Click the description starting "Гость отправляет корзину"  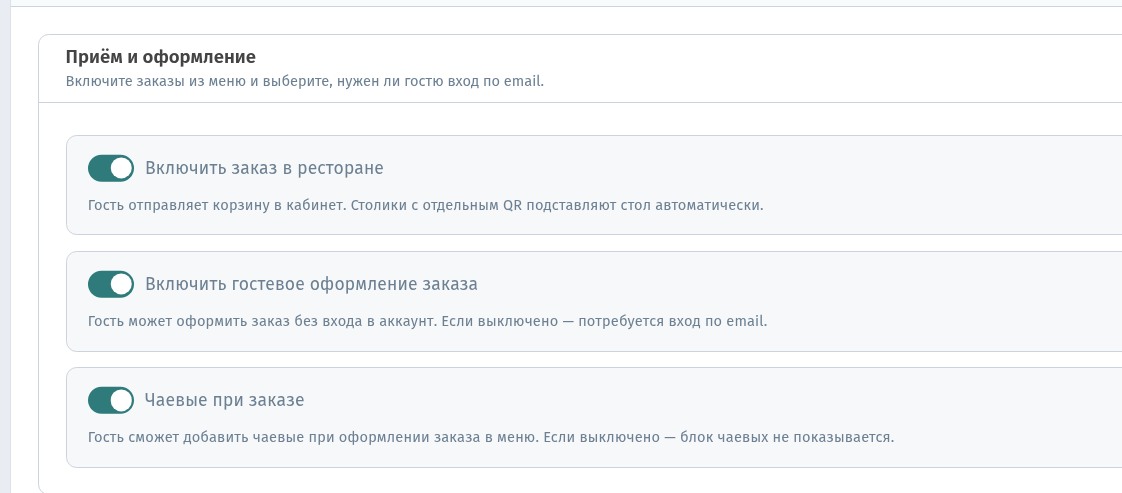click(x=426, y=205)
